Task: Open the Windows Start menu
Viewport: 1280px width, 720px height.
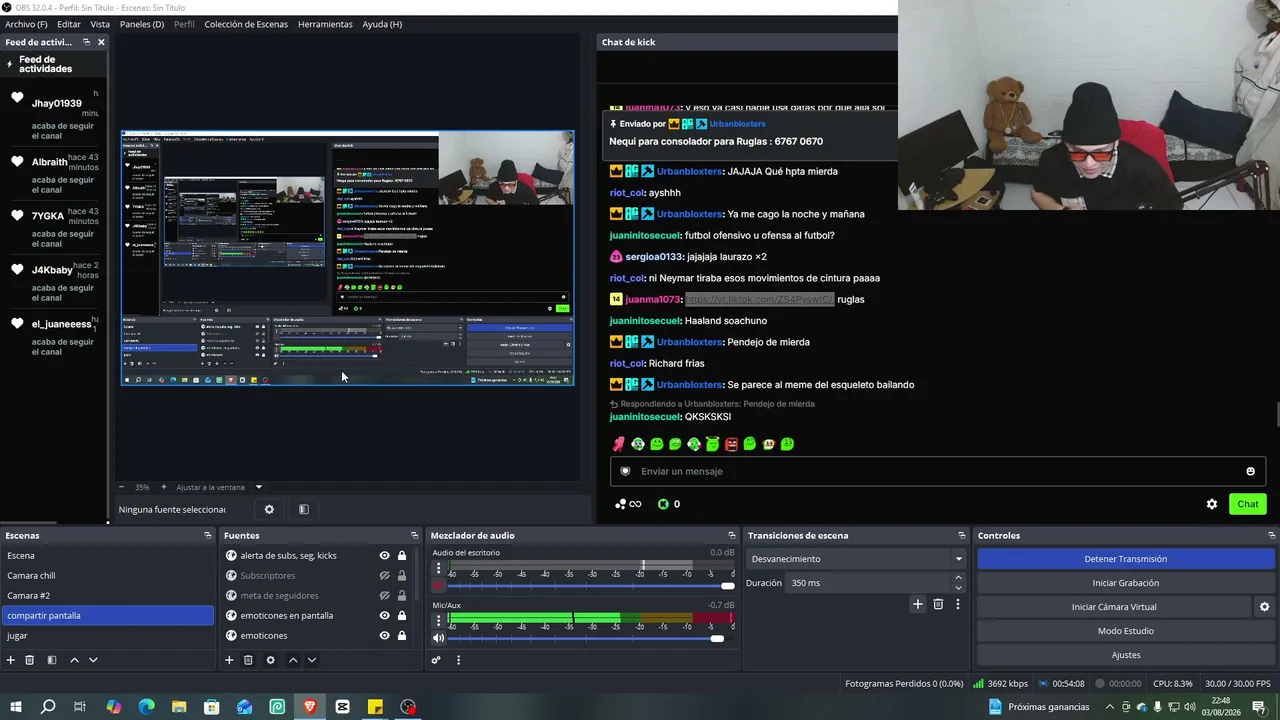Action: point(16,707)
